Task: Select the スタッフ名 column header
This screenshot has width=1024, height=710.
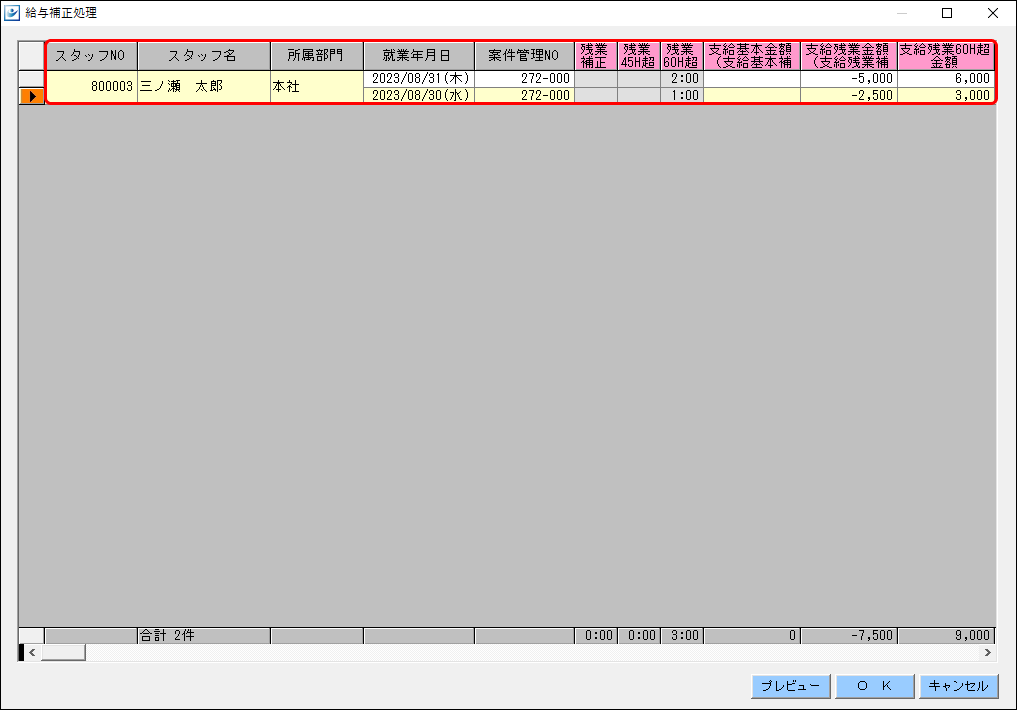Action: point(204,56)
